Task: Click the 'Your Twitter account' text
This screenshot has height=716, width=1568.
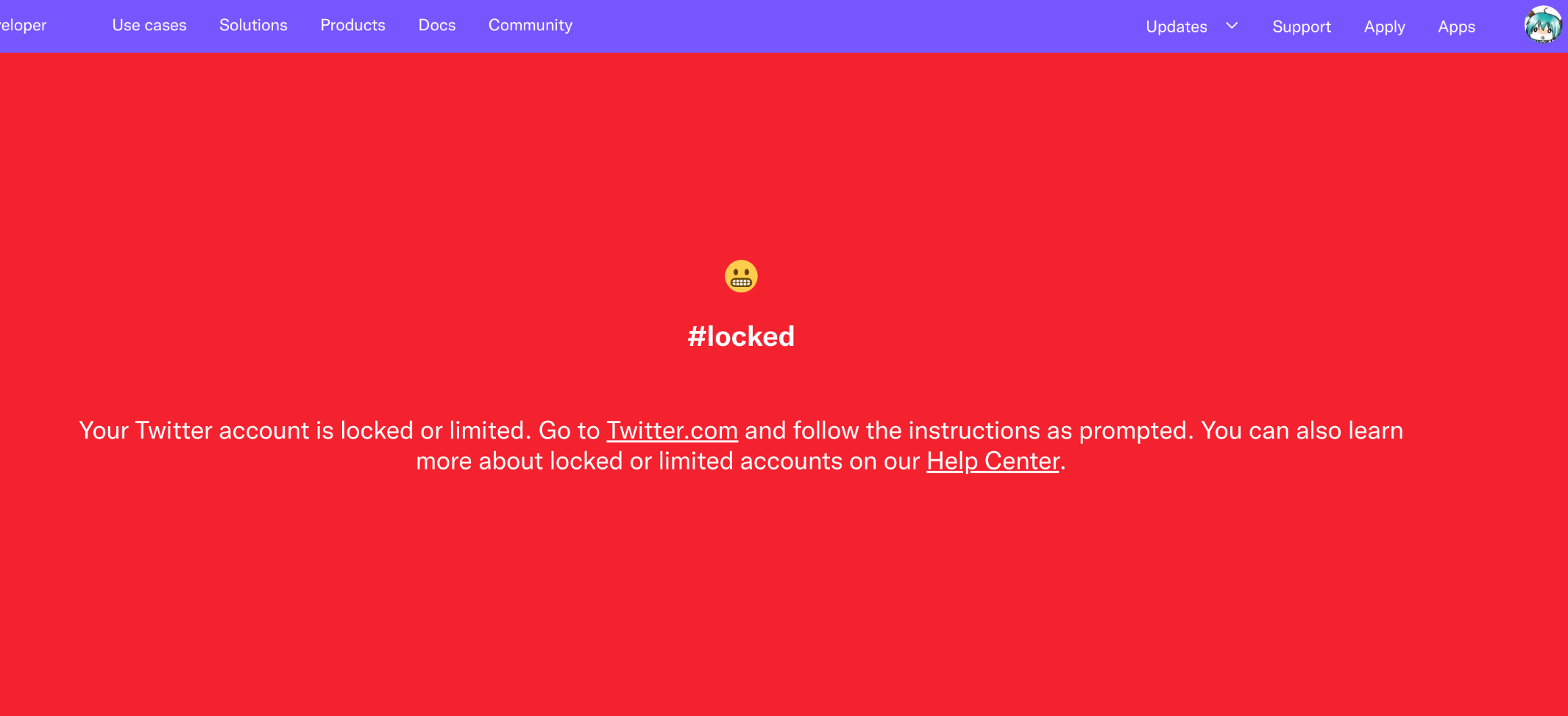Action: coord(194,430)
